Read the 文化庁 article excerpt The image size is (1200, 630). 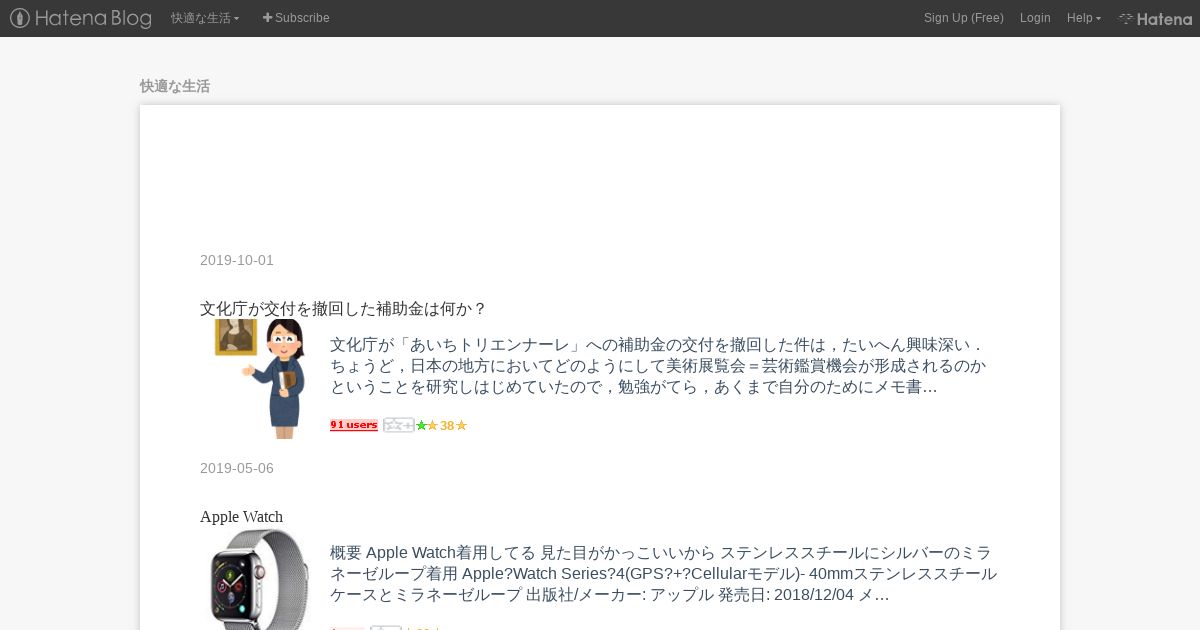point(660,366)
